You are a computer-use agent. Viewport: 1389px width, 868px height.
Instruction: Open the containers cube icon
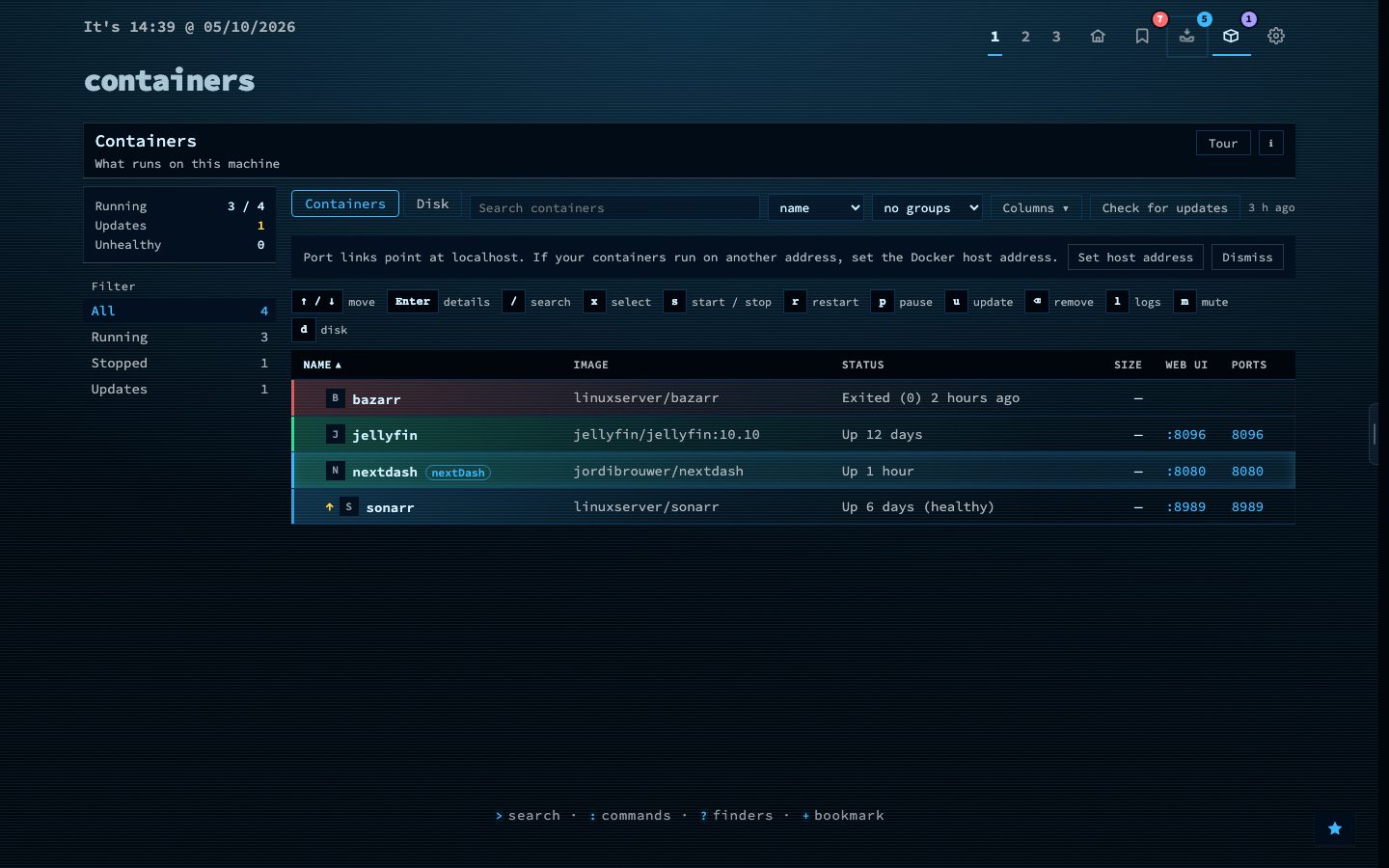coord(1231,37)
